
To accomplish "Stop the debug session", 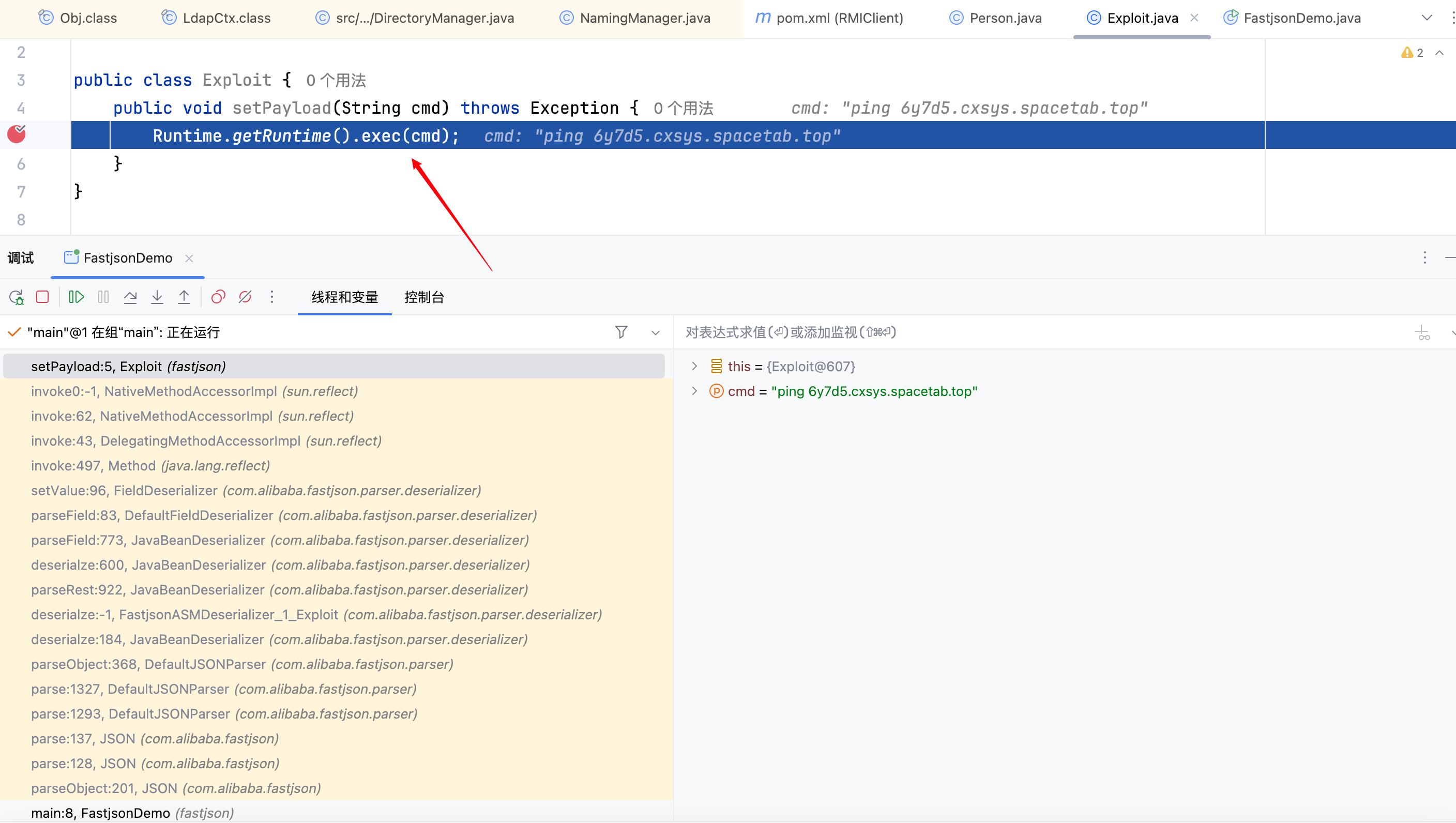I will click(x=42, y=297).
